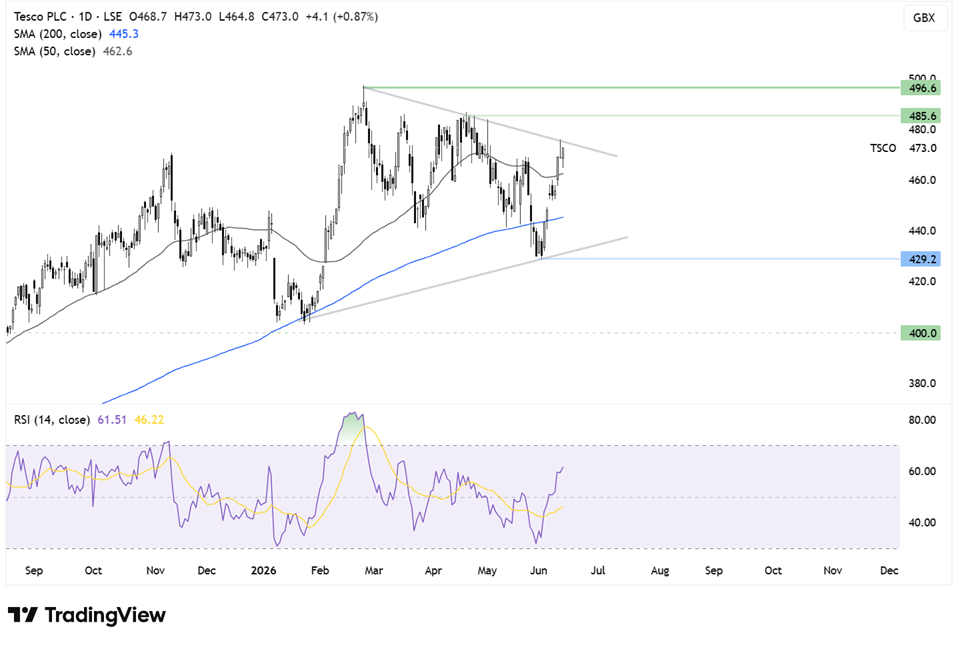Click the 480.0 price axis label
Viewport: 965px width, 645px height.
[923, 129]
